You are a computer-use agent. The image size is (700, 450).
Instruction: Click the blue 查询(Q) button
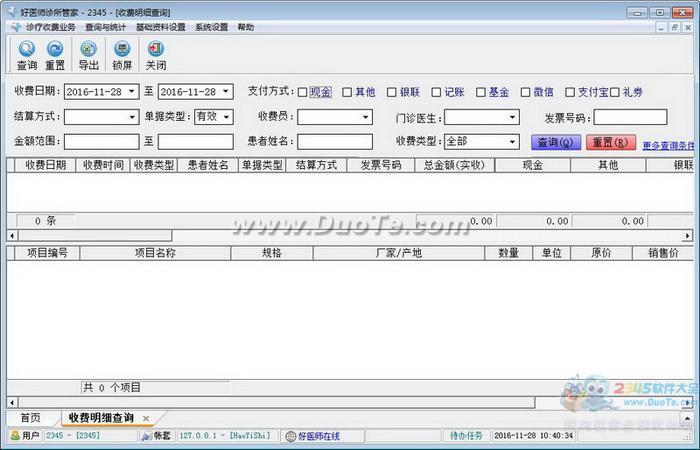(x=556, y=142)
